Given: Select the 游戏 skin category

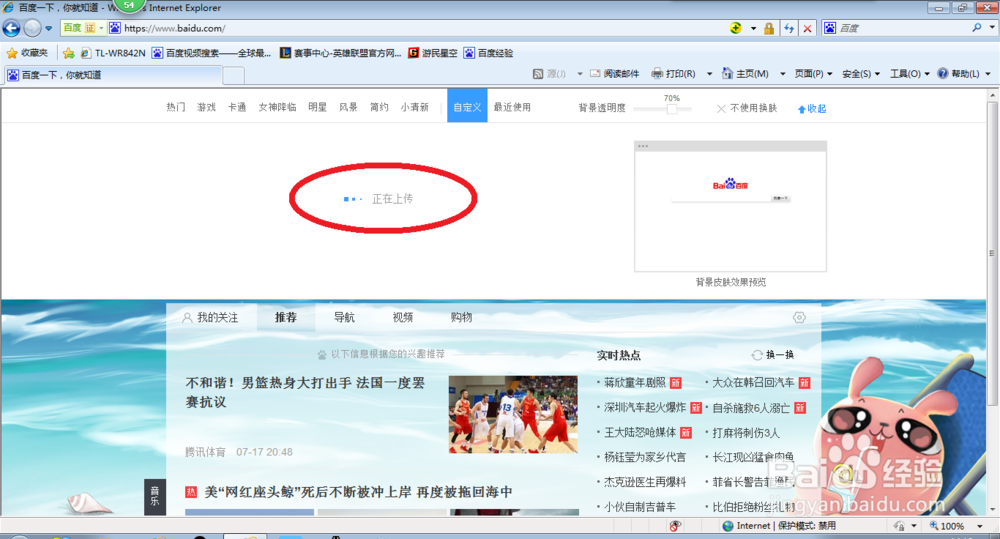Looking at the screenshot, I should point(207,107).
